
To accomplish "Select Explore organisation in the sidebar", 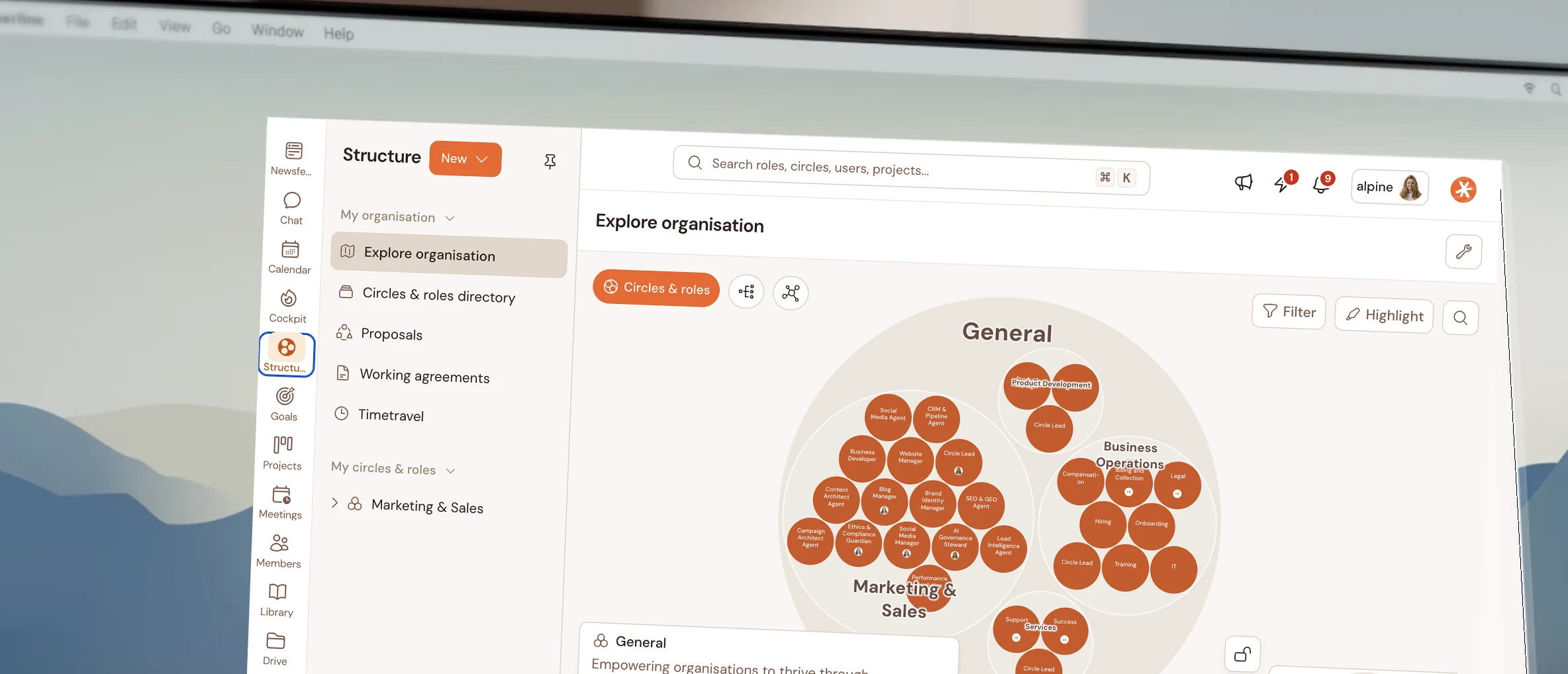I will (449, 254).
